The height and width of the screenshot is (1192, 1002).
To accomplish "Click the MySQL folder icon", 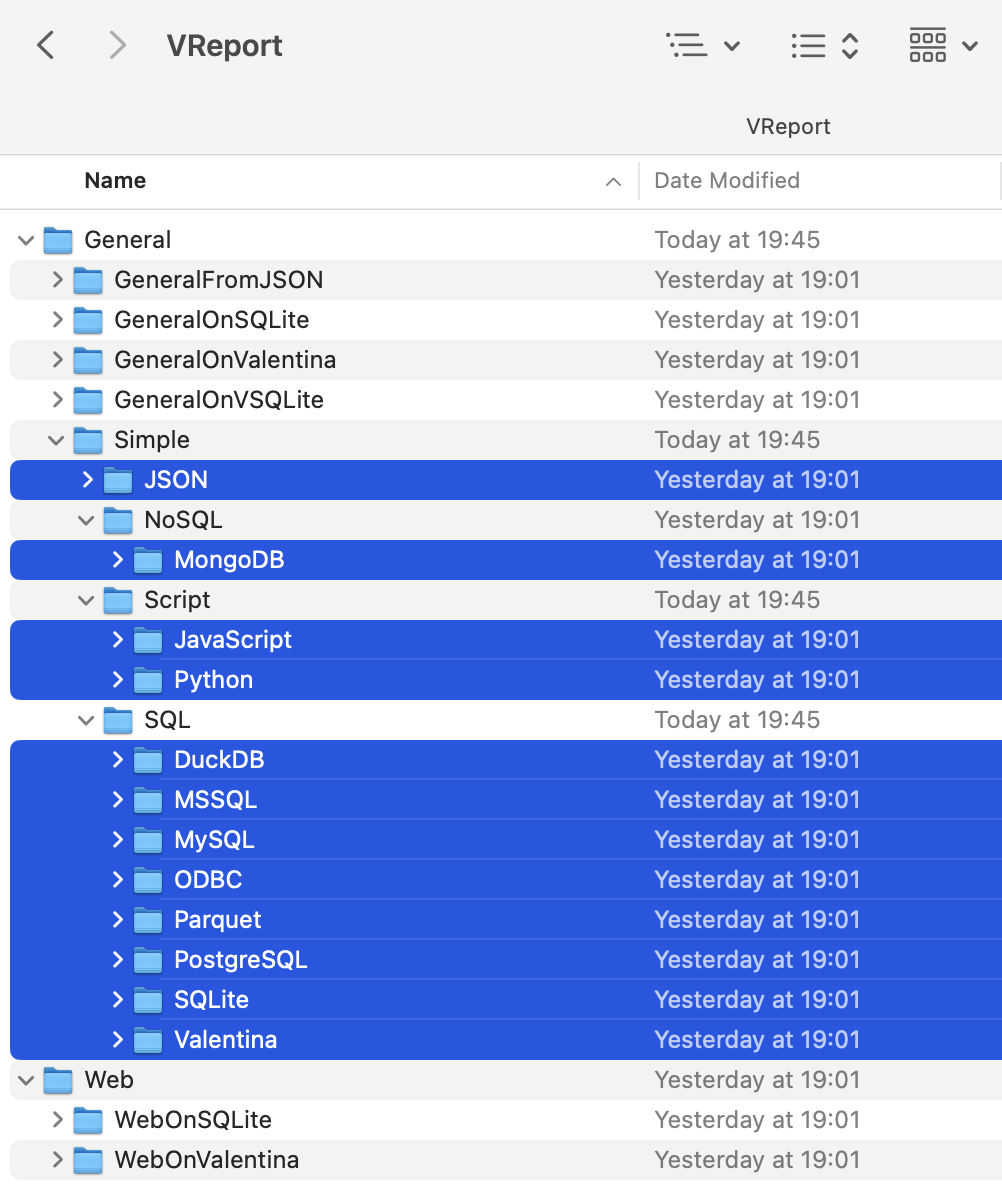I will tap(148, 841).
